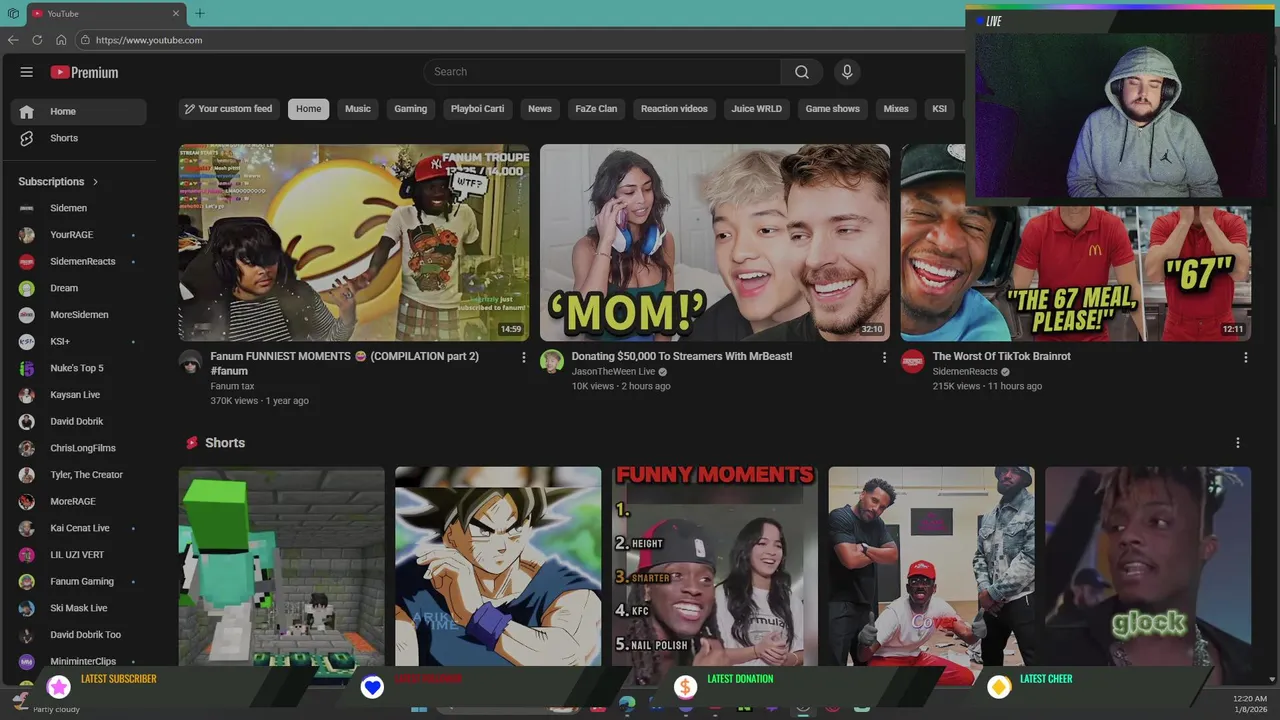
Task: Click the Latest Cheer diamond icon
Action: coord(999,686)
